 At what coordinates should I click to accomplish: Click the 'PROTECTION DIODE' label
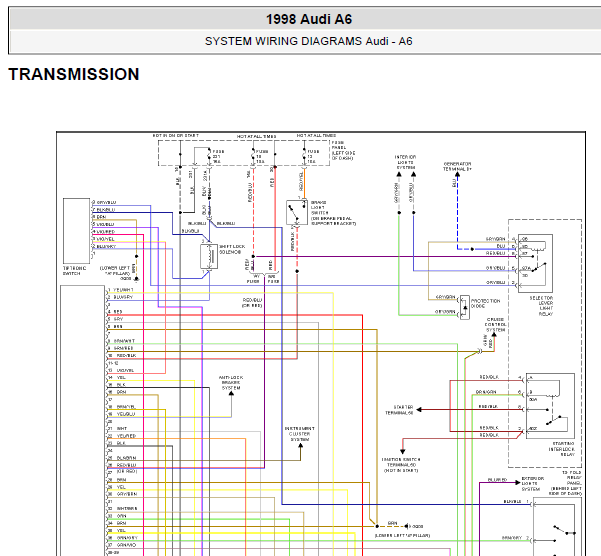click(x=485, y=303)
